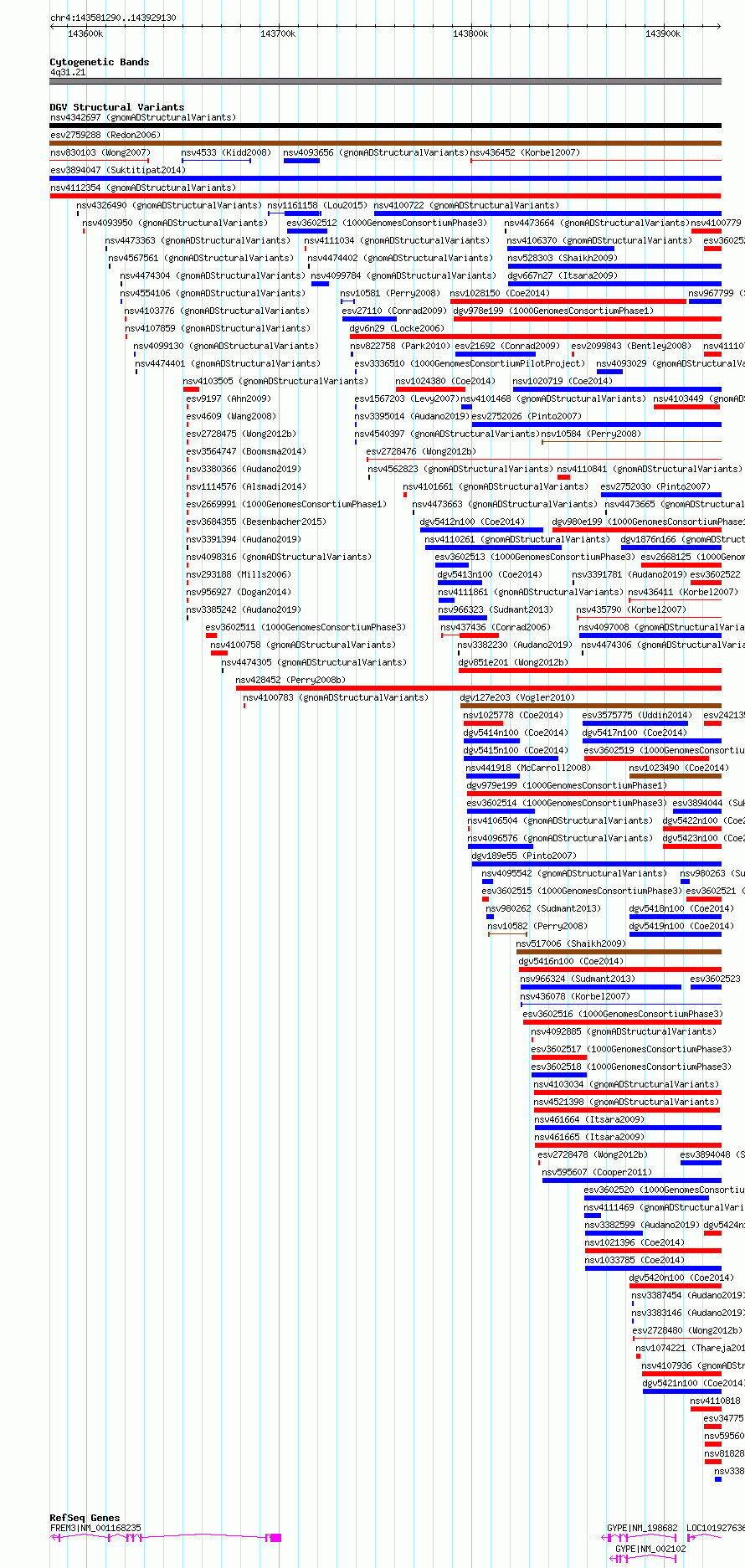Open the GYPE|NM_002102 gene label
The width and height of the screenshot is (745, 1568).
[x=650, y=1549]
